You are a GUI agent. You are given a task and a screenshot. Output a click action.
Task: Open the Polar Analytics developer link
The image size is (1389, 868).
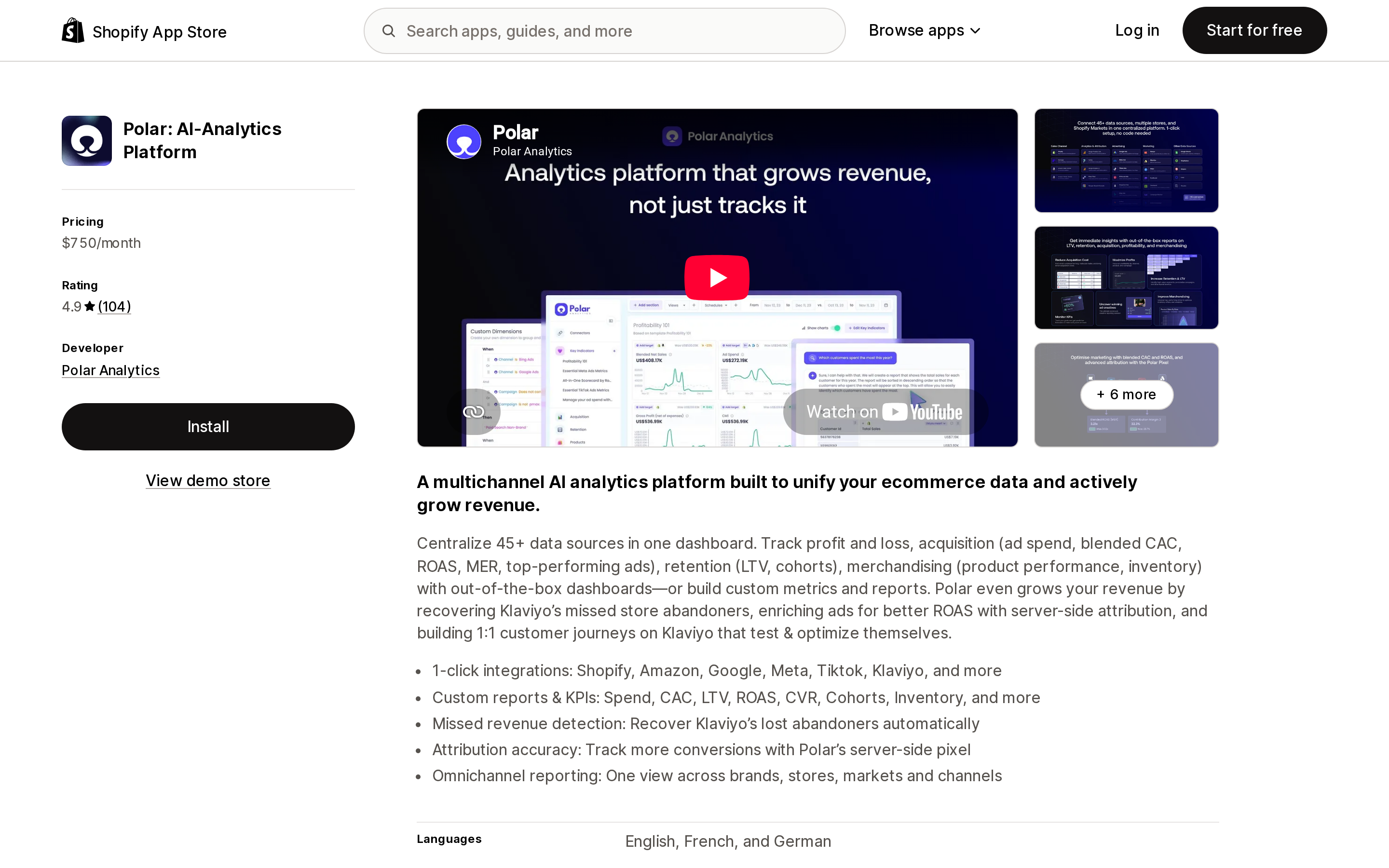click(111, 370)
